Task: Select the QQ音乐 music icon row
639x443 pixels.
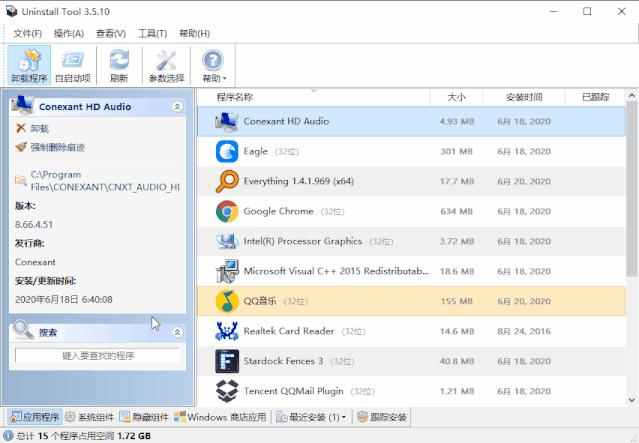Action: coord(411,301)
